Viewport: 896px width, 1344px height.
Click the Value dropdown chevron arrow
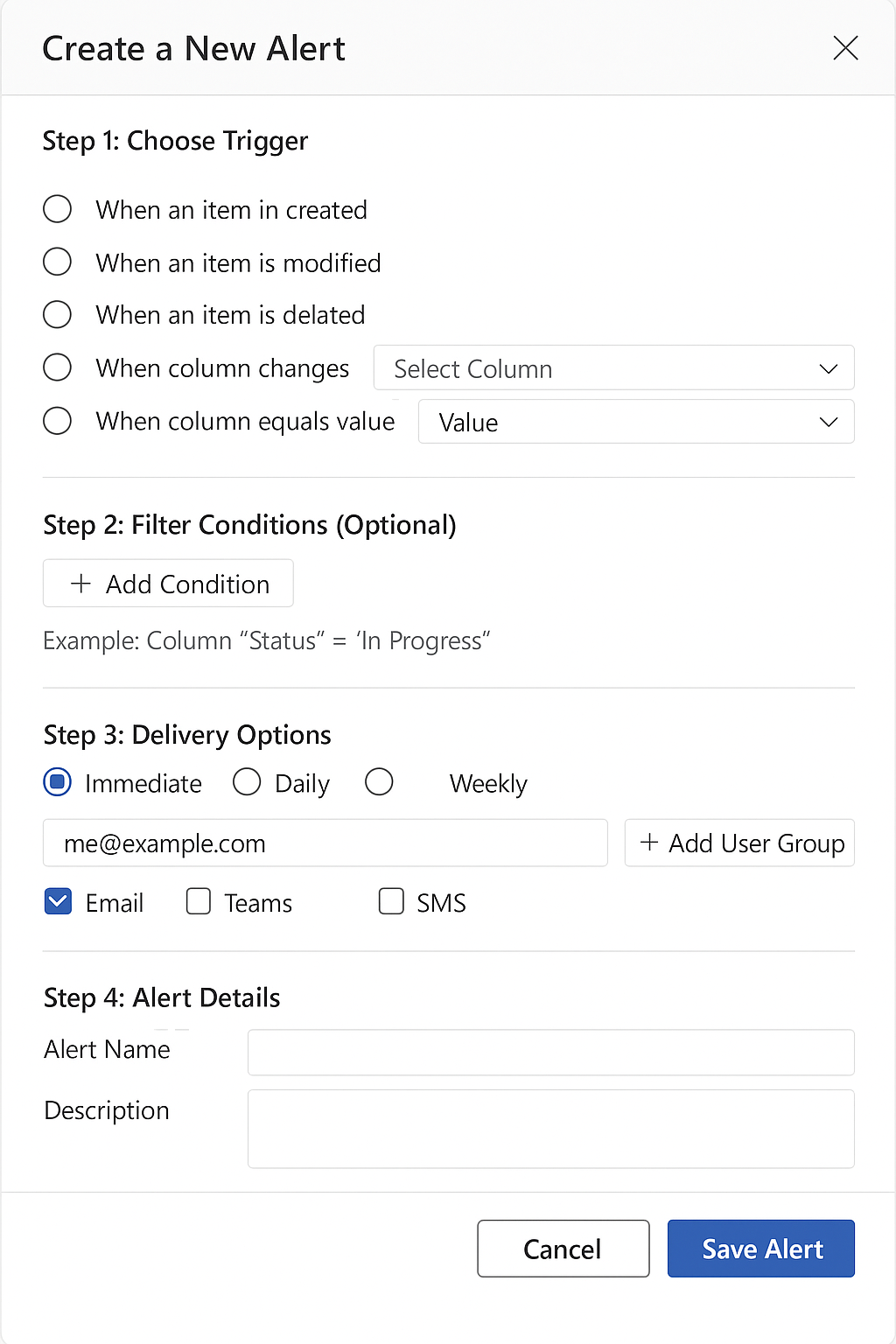click(828, 423)
